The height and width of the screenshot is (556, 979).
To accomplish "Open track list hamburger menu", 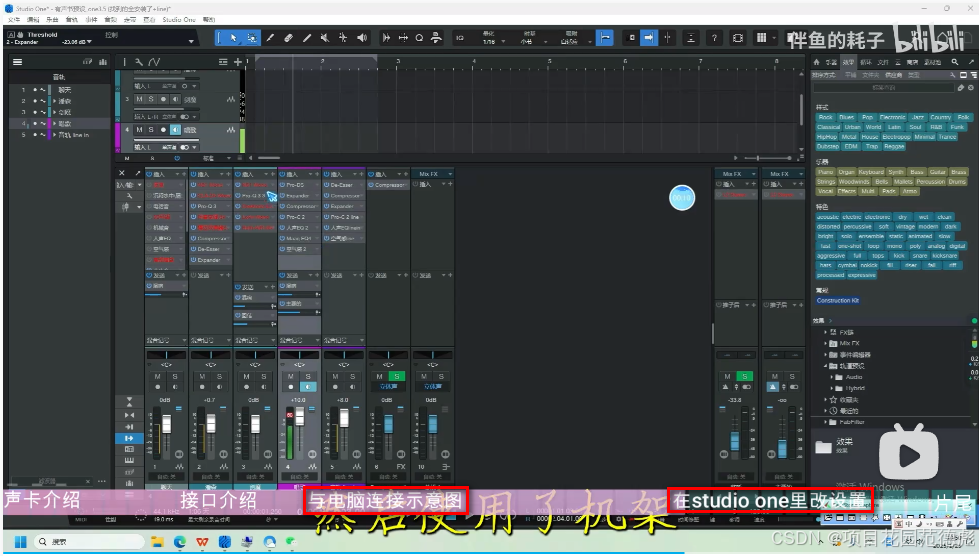I will pos(17,62).
